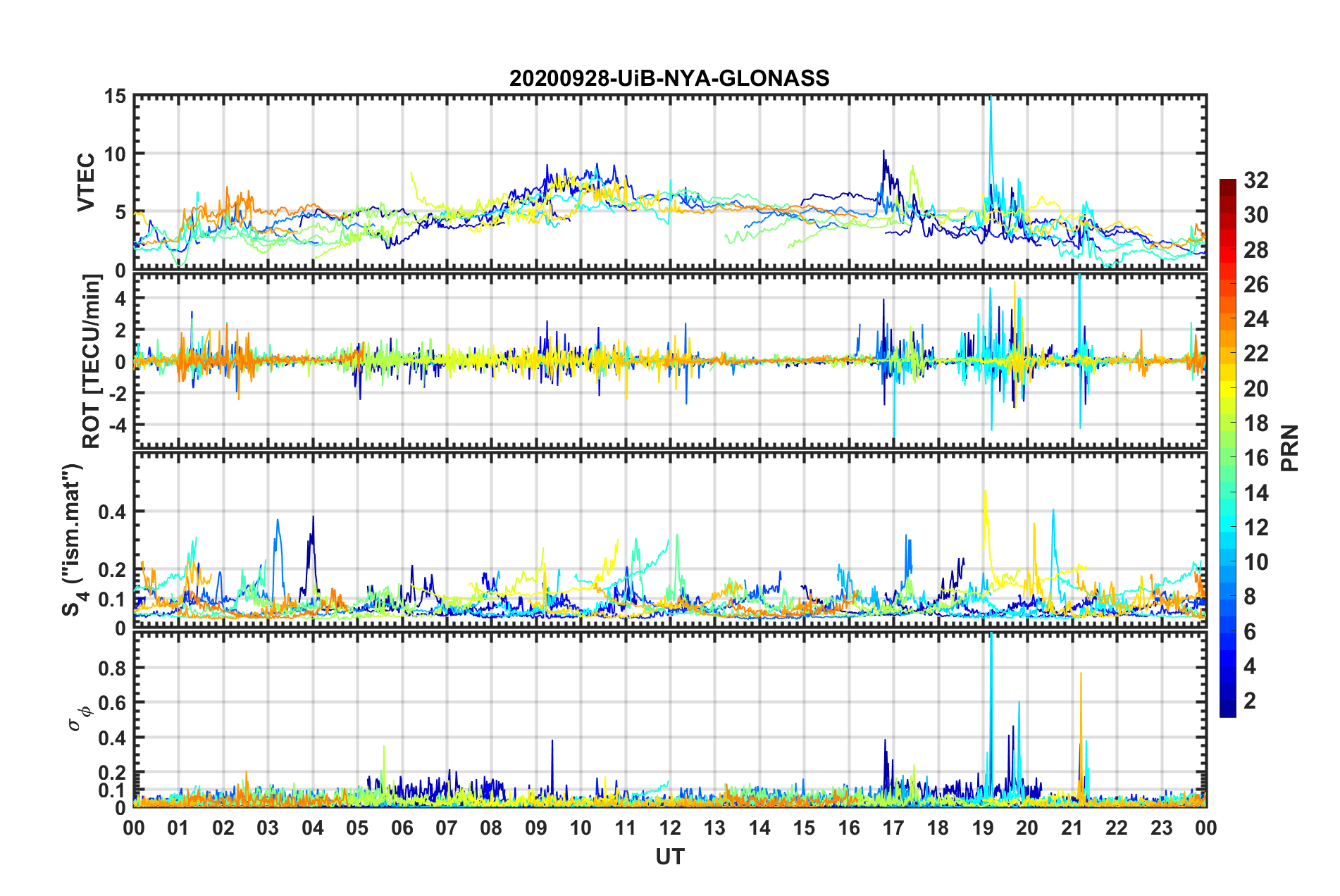Click the ROT [TECU/min] axis label
Screen dimensions: 1340x896
click(92, 361)
